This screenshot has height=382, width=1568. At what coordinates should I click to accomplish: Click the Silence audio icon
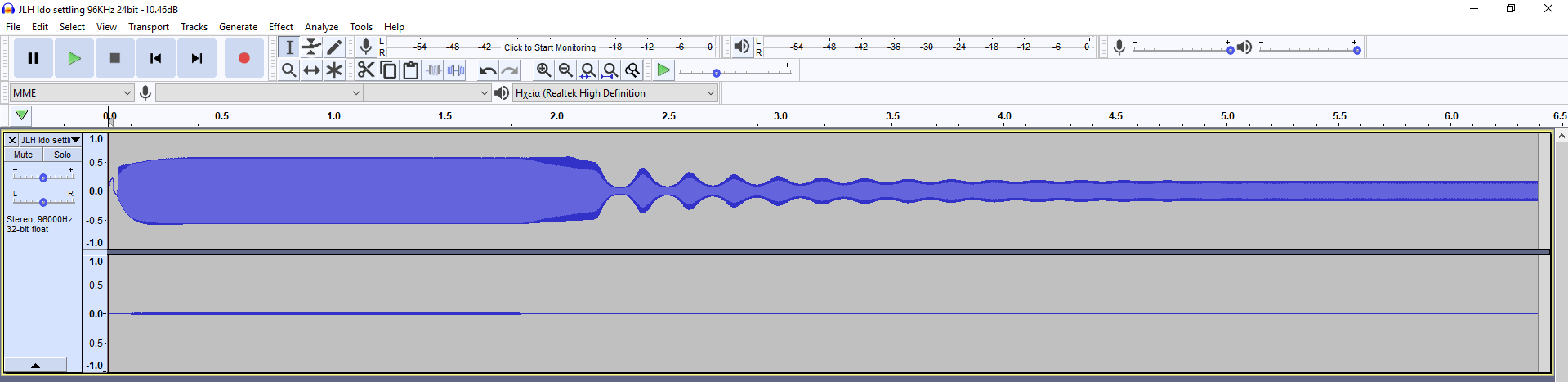pyautogui.click(x=456, y=70)
